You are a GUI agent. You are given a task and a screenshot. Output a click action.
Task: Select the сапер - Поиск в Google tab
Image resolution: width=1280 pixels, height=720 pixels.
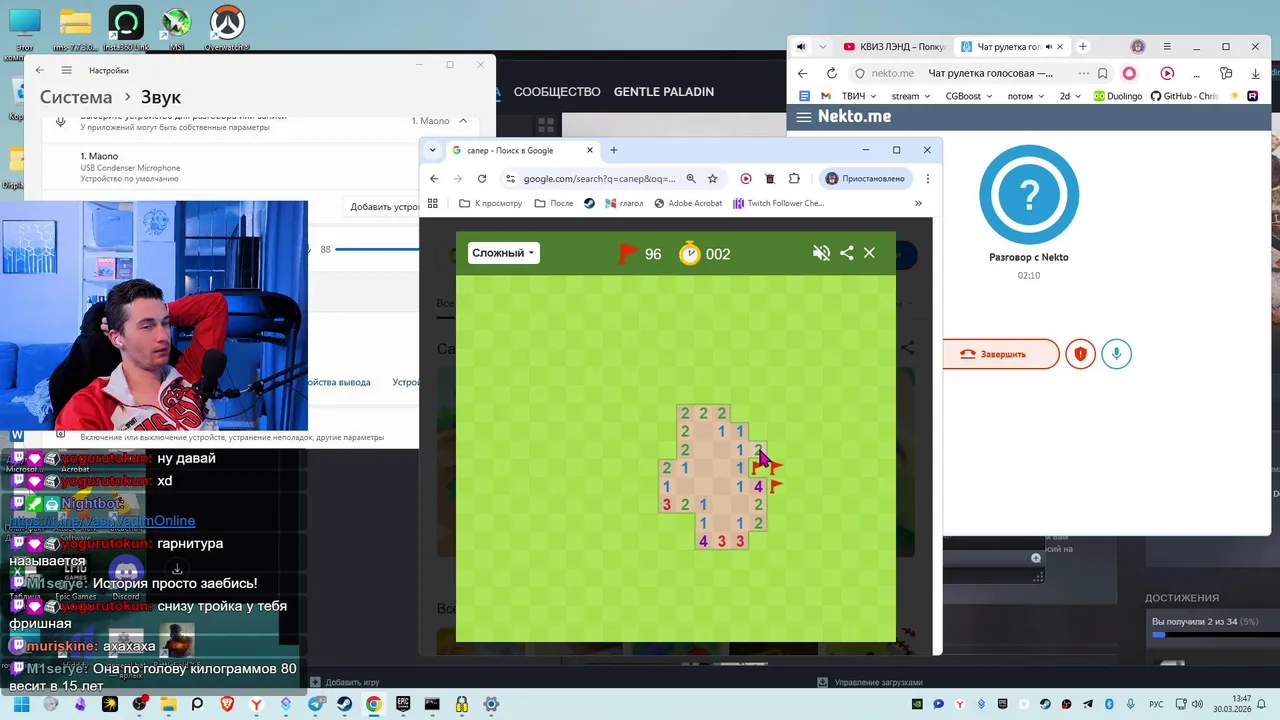point(523,150)
